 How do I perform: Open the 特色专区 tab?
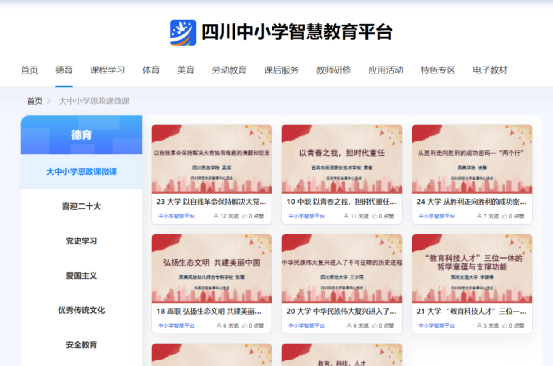tap(438, 70)
